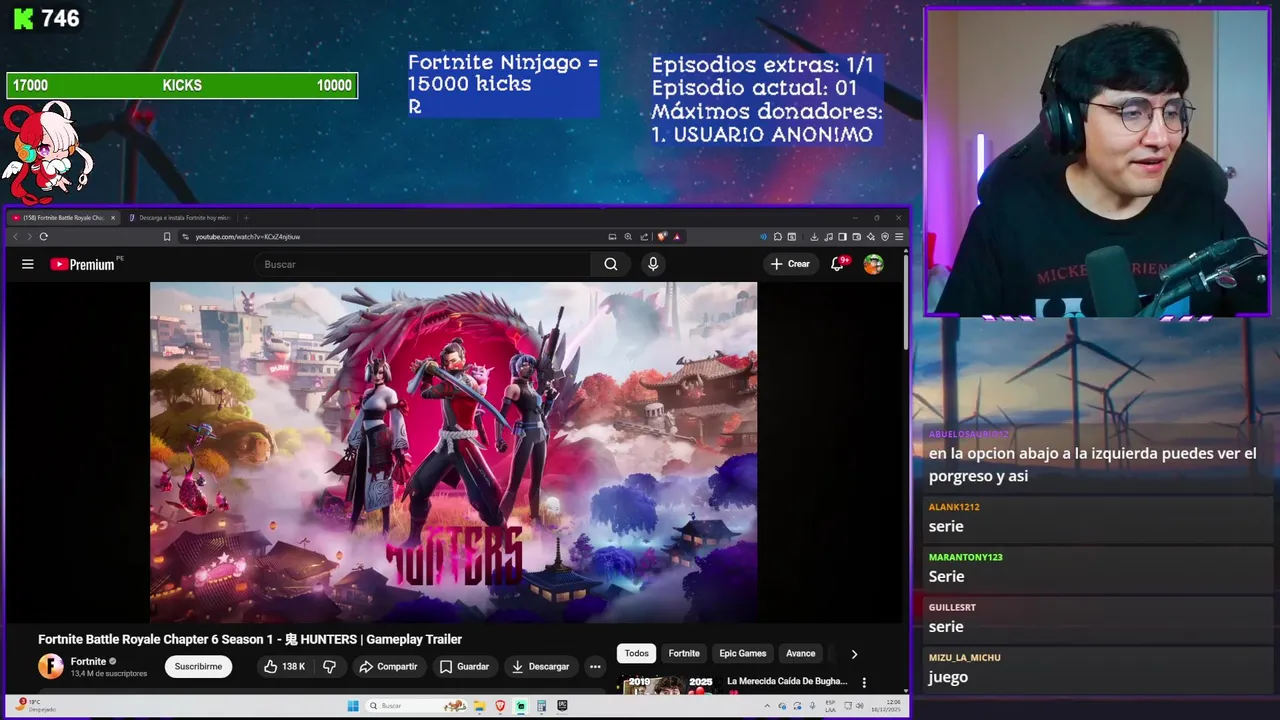Click the browser page vertical scrollbar
1280x720 pixels.
[x=906, y=300]
